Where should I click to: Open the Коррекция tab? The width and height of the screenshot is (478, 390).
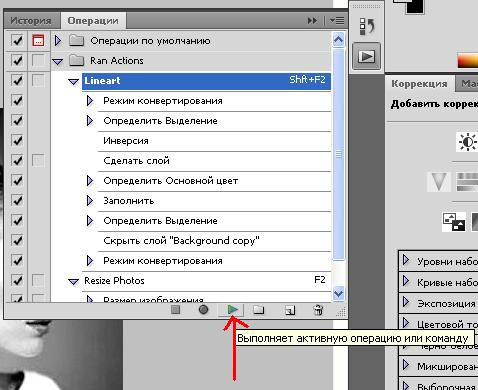coord(419,83)
